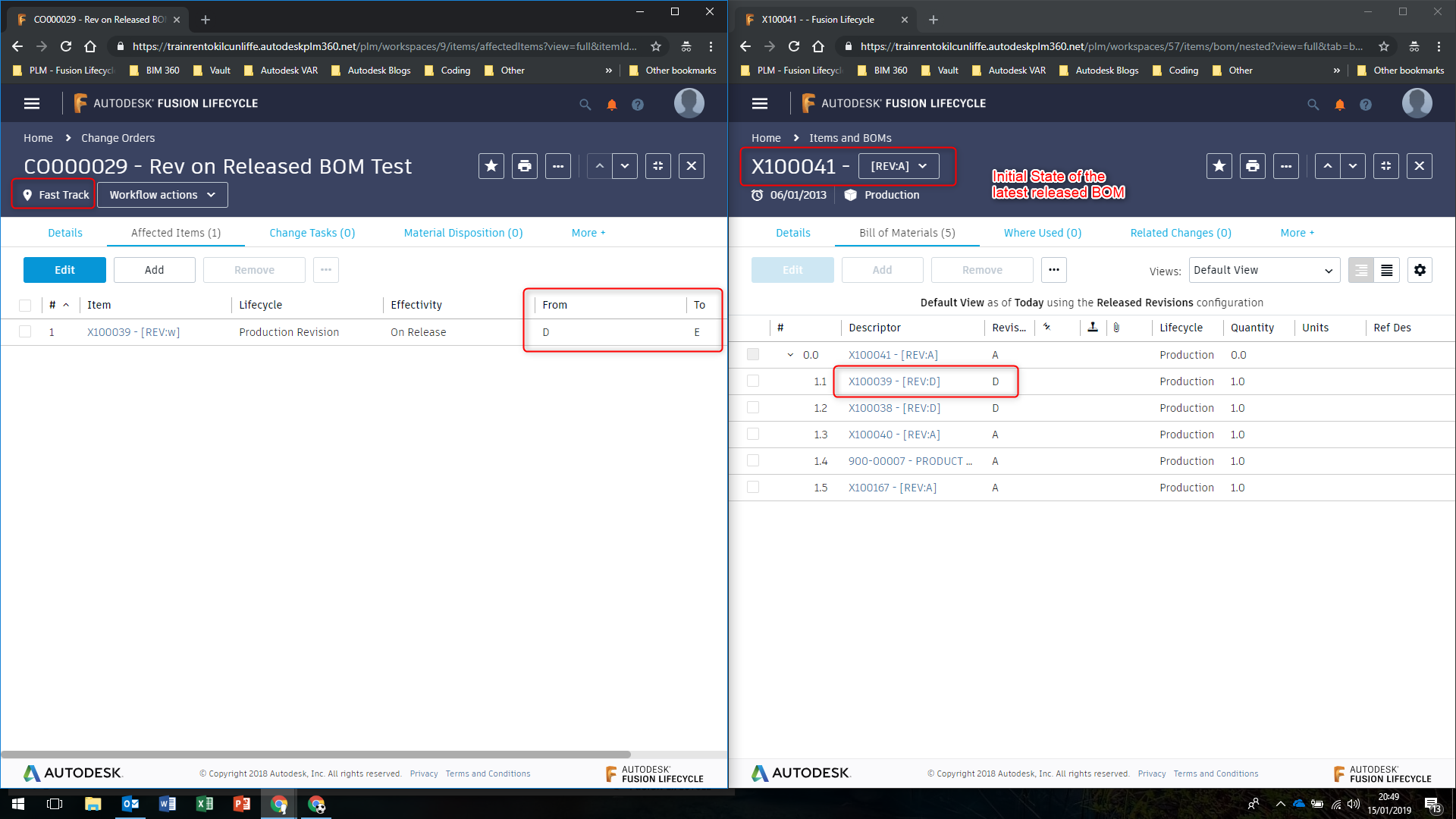The width and height of the screenshot is (1456, 819).
Task: Expand More tabs in left window
Action: pos(588,233)
